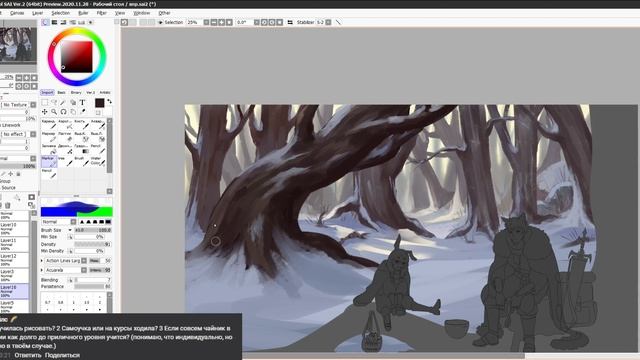Image resolution: width=640 pixels, height=360 pixels.
Task: Show the swatches panel icon
Action: [82, 22]
